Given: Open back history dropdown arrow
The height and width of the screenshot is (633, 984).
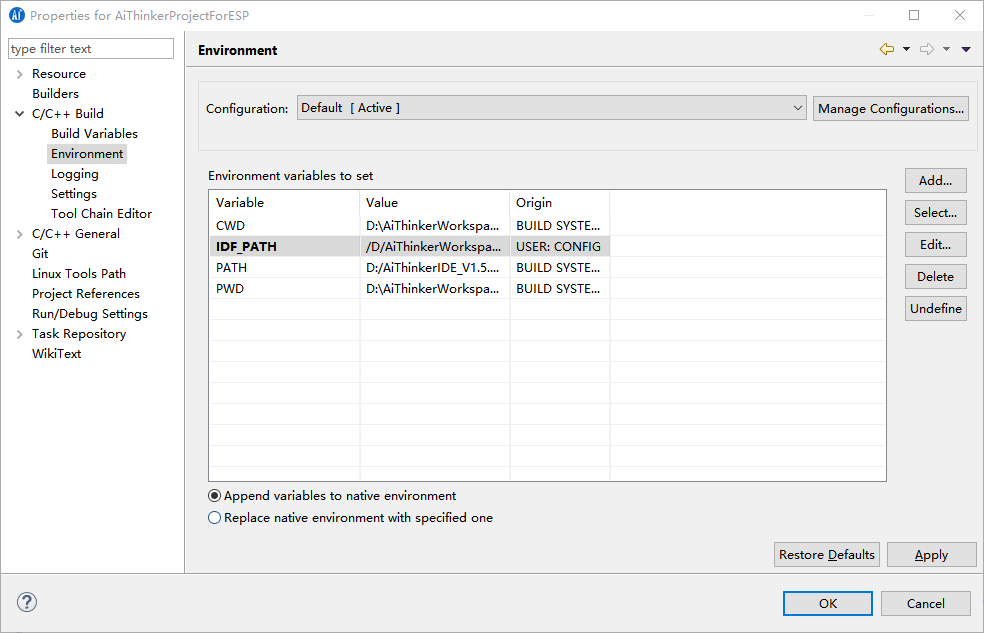Looking at the screenshot, I should point(906,50).
